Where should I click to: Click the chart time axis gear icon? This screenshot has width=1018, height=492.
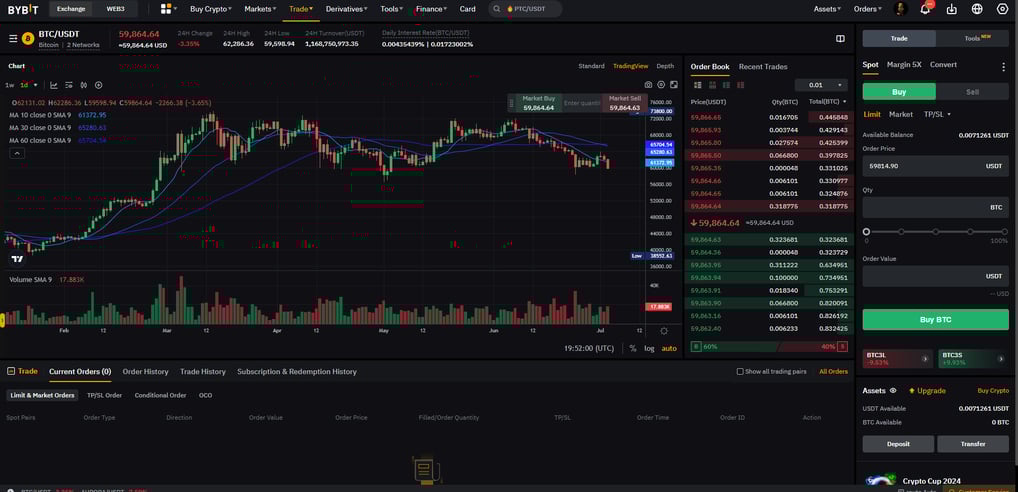point(664,331)
